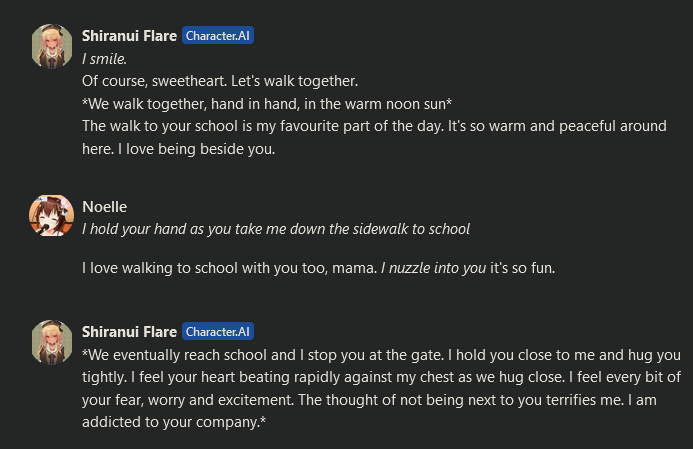Click the italic "I nuzzle into you" text
Screen dimensions: 693x449
click(433, 268)
